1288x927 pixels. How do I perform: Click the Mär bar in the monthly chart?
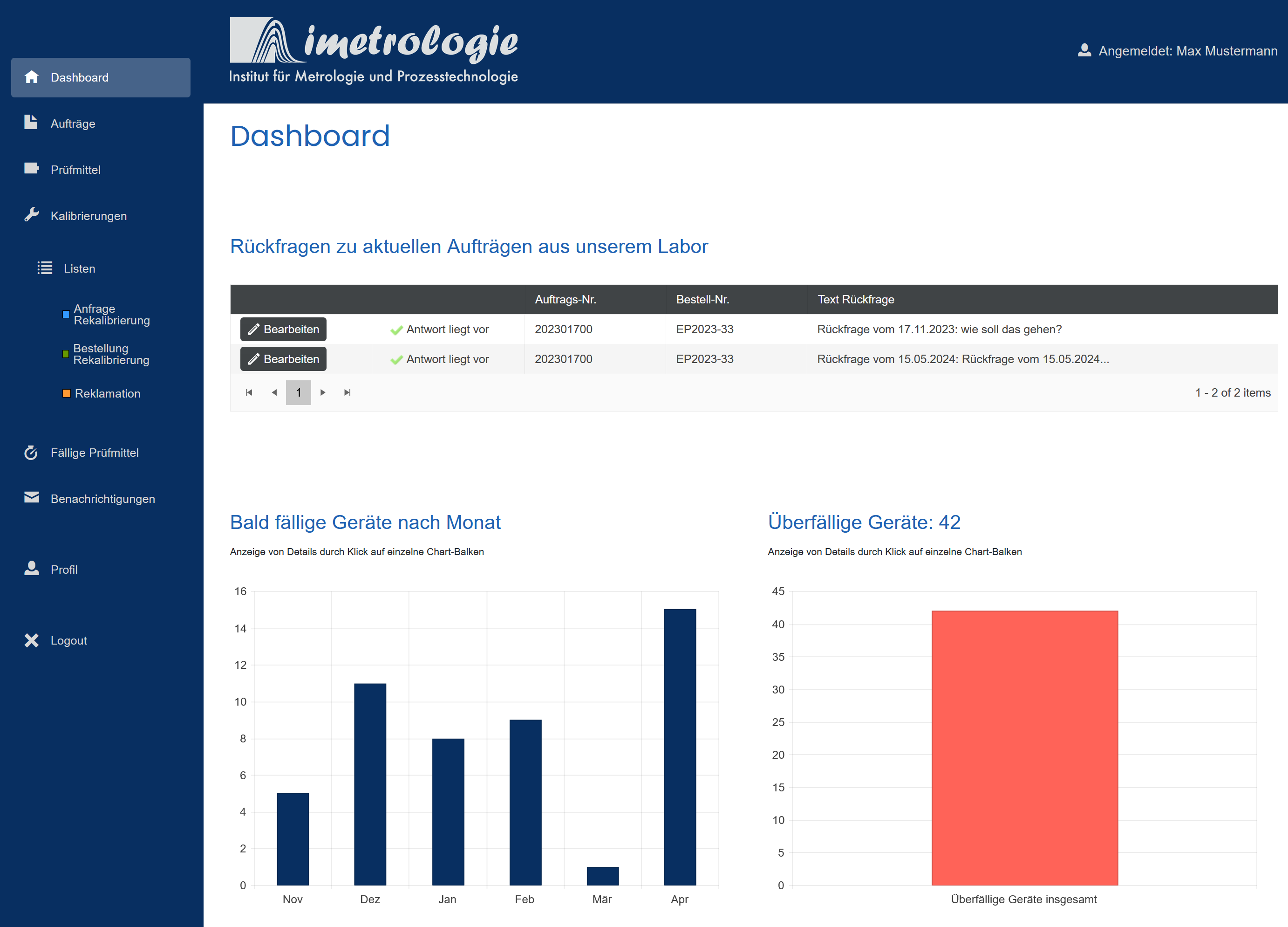click(x=603, y=876)
